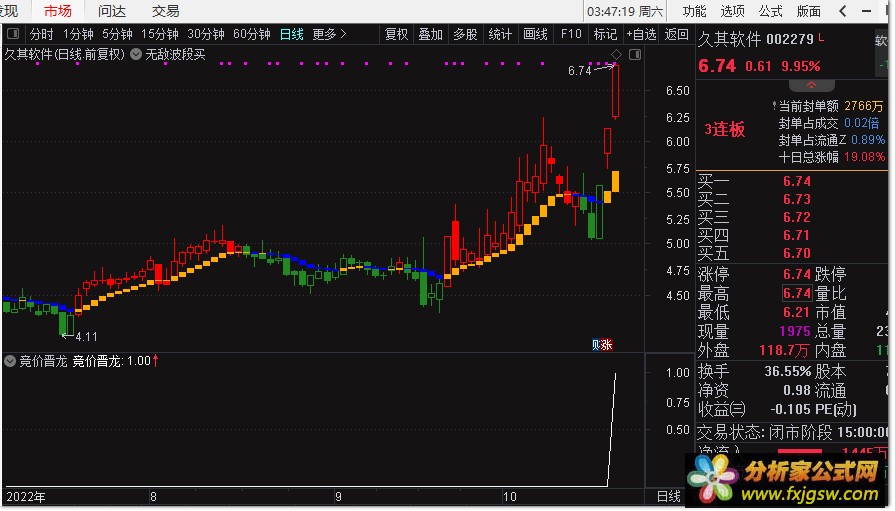Viewport: 895px width, 511px height.
Task: Open the 问达 tab
Action: pos(112,11)
